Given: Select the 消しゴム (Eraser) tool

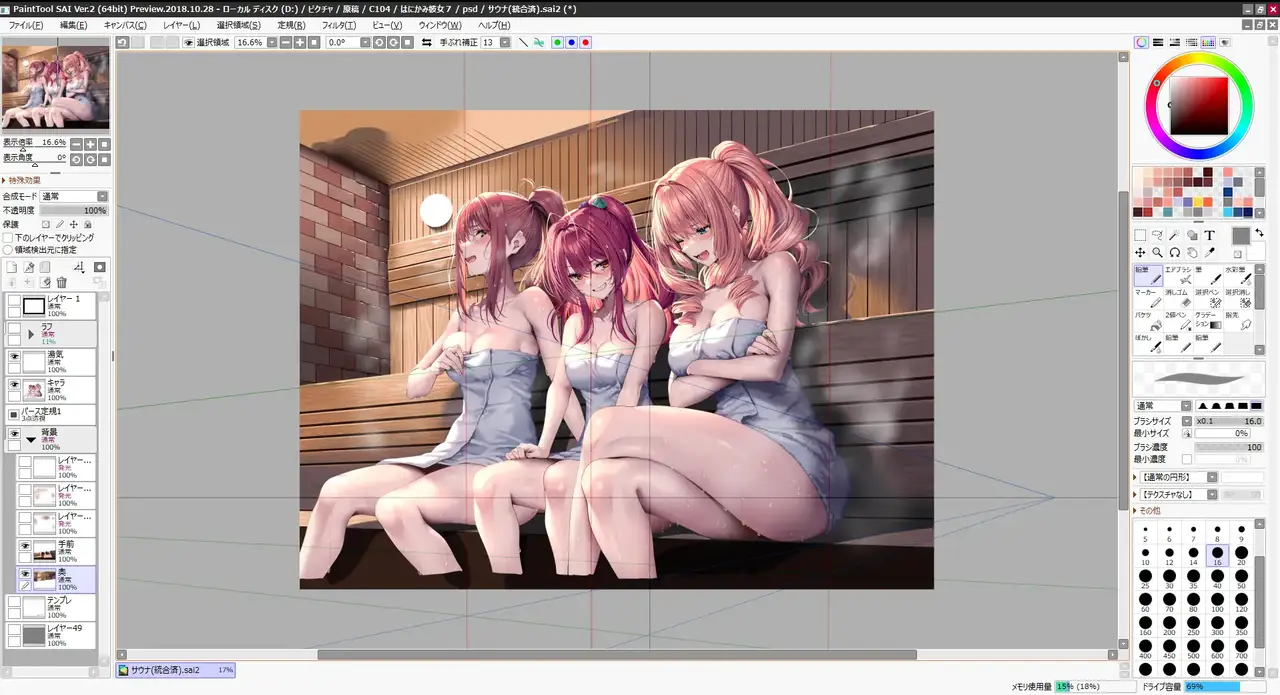Looking at the screenshot, I should pyautogui.click(x=1178, y=298).
